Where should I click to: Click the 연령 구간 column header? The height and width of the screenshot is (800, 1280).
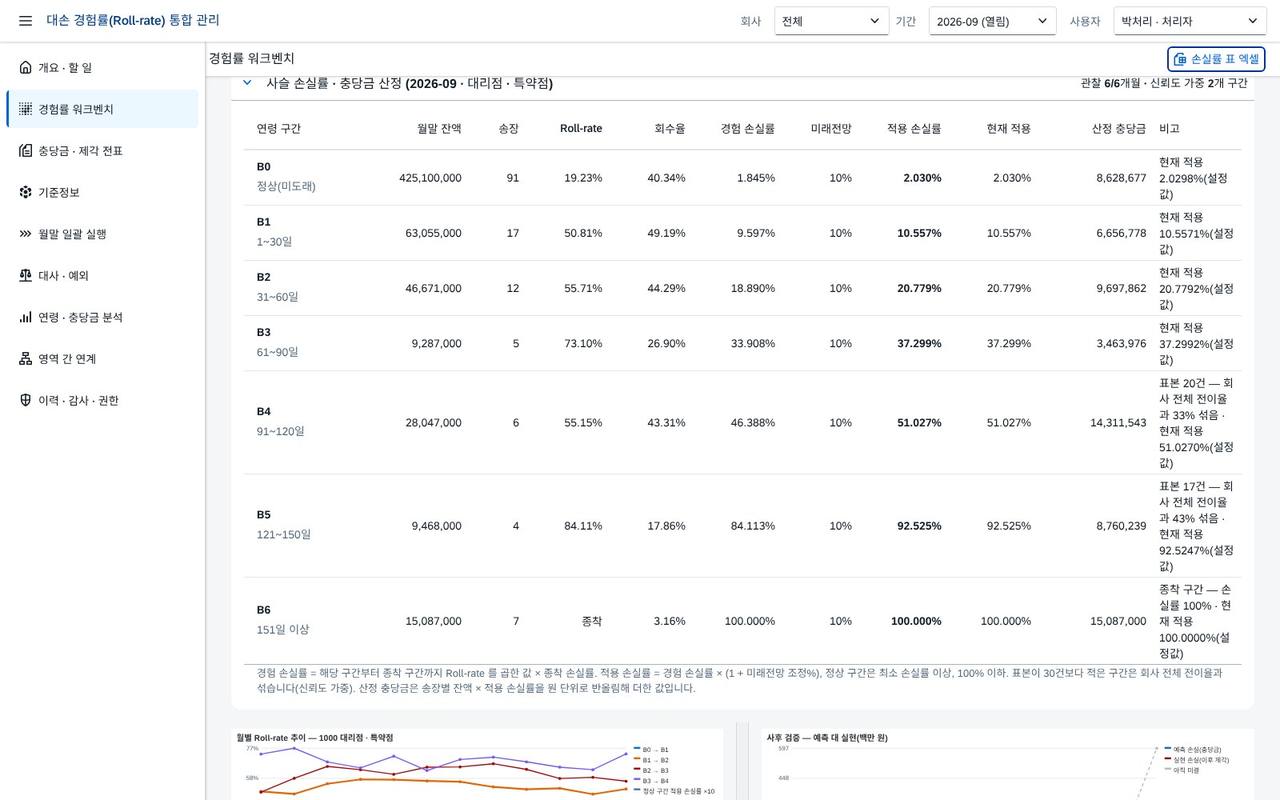pos(279,129)
